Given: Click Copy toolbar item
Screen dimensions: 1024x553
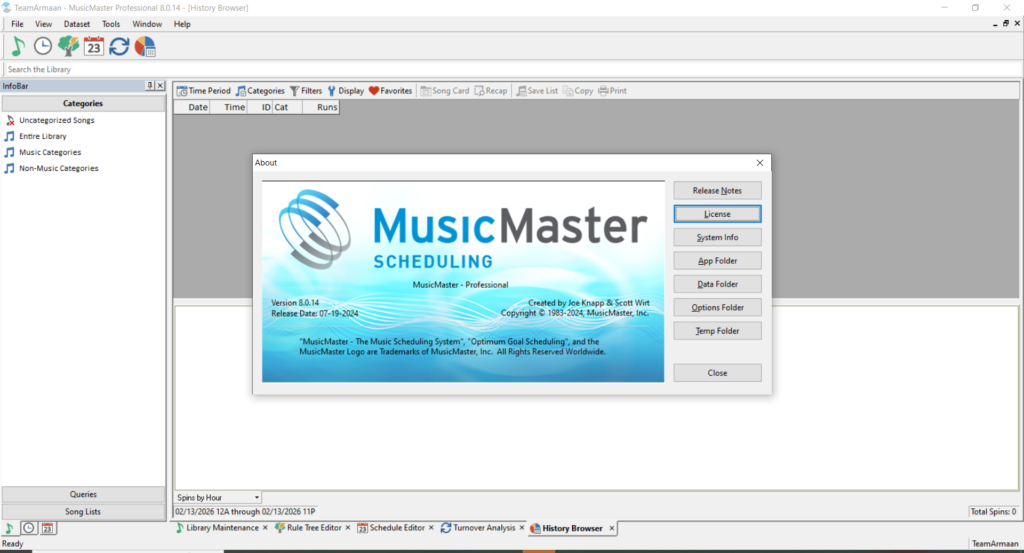Looking at the screenshot, I should pyautogui.click(x=578, y=91).
